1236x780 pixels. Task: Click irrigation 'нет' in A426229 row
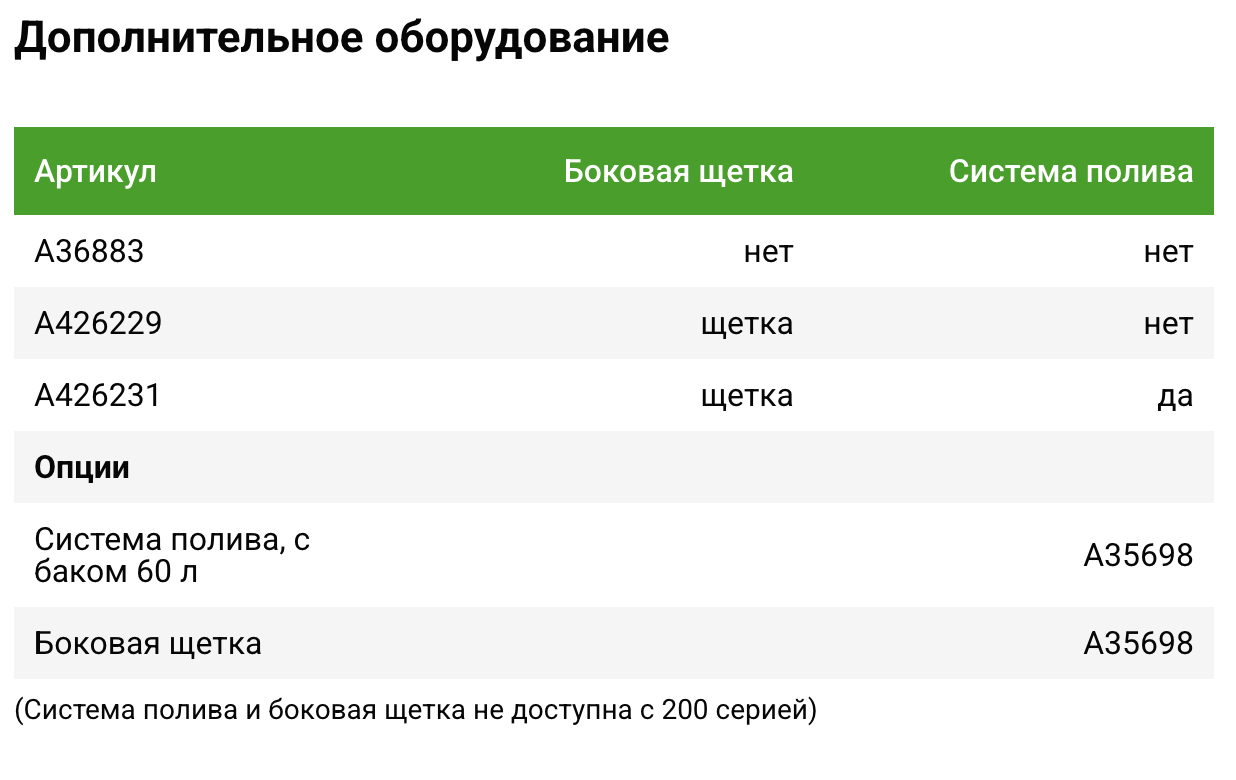1168,324
